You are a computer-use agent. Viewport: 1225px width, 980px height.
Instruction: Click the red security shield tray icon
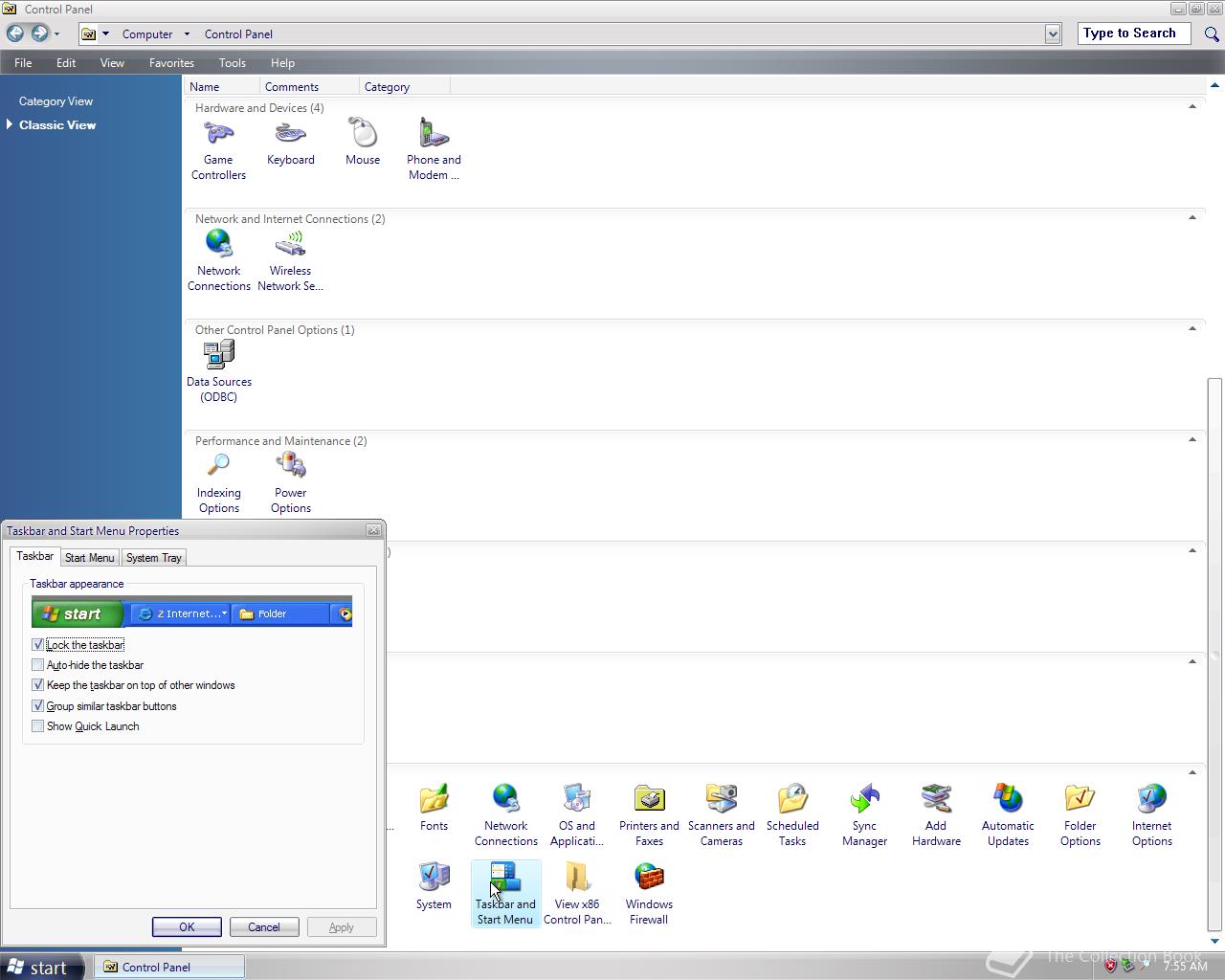point(1110,968)
